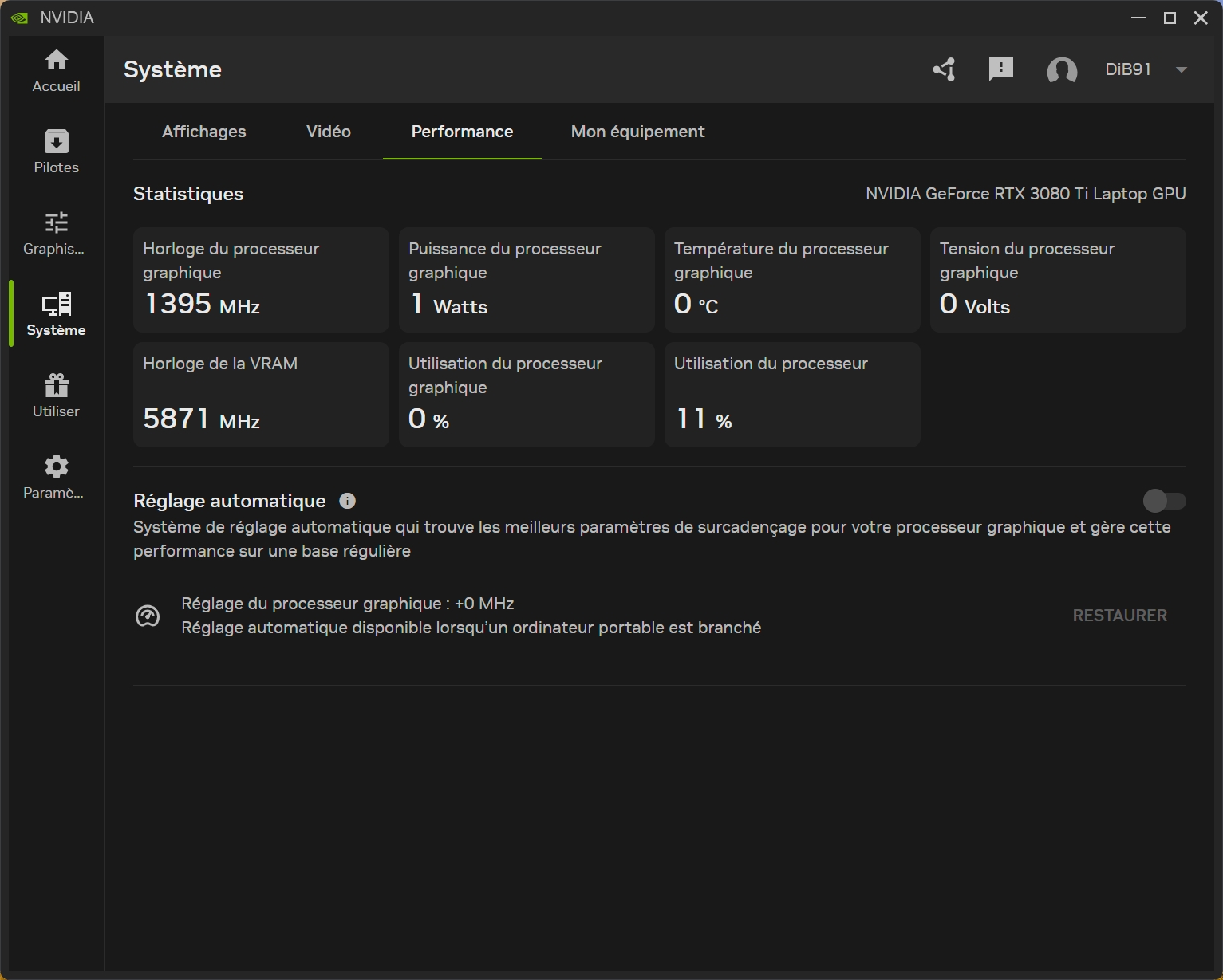
Task: Expand the DiB91 account dropdown arrow
Action: [x=1182, y=69]
